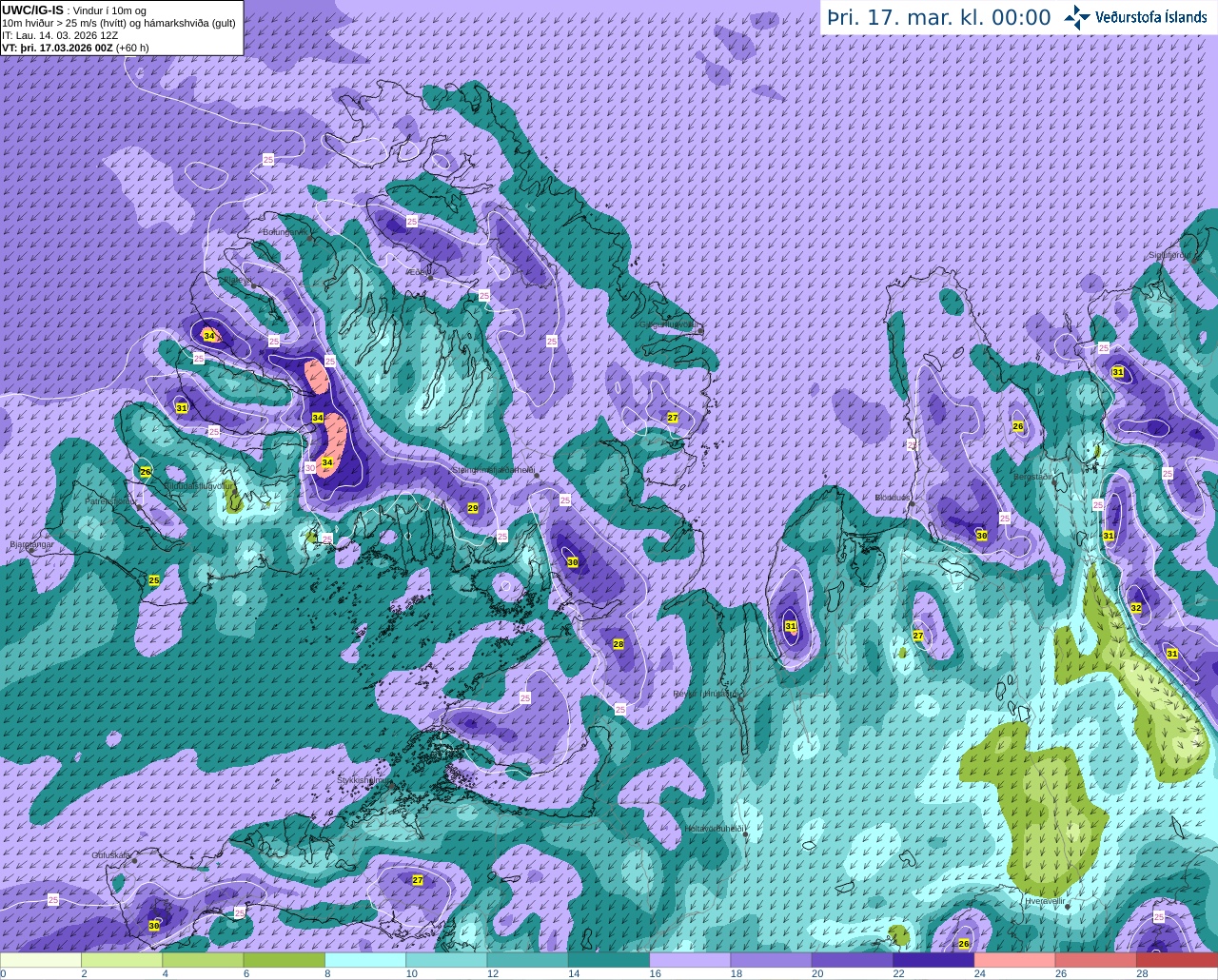Pick the 16–18 m/s lavender legend swatch
This screenshot has height=980, width=1218.
tap(691, 960)
